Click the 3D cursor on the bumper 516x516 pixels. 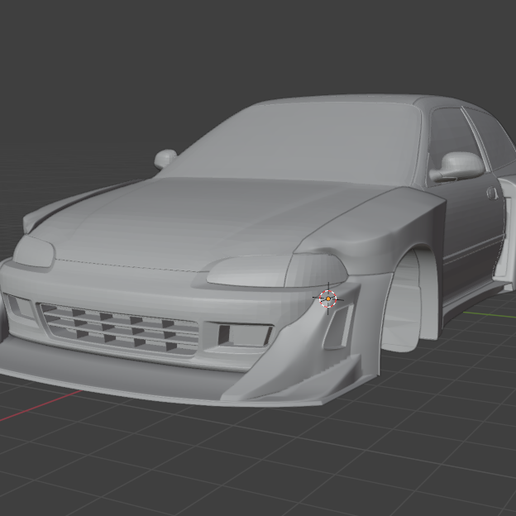pos(328,299)
